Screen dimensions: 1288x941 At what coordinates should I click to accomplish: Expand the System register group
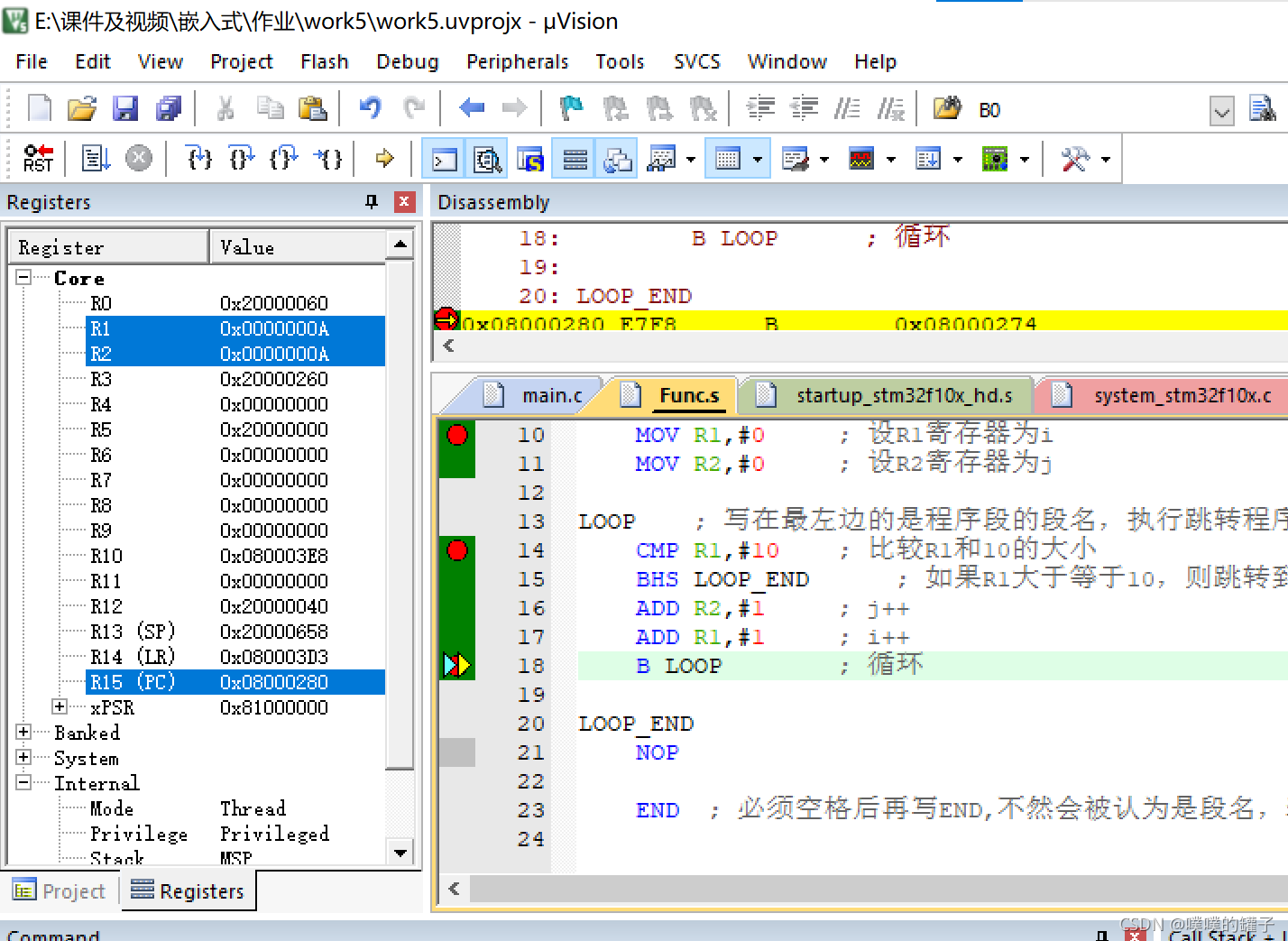24,757
